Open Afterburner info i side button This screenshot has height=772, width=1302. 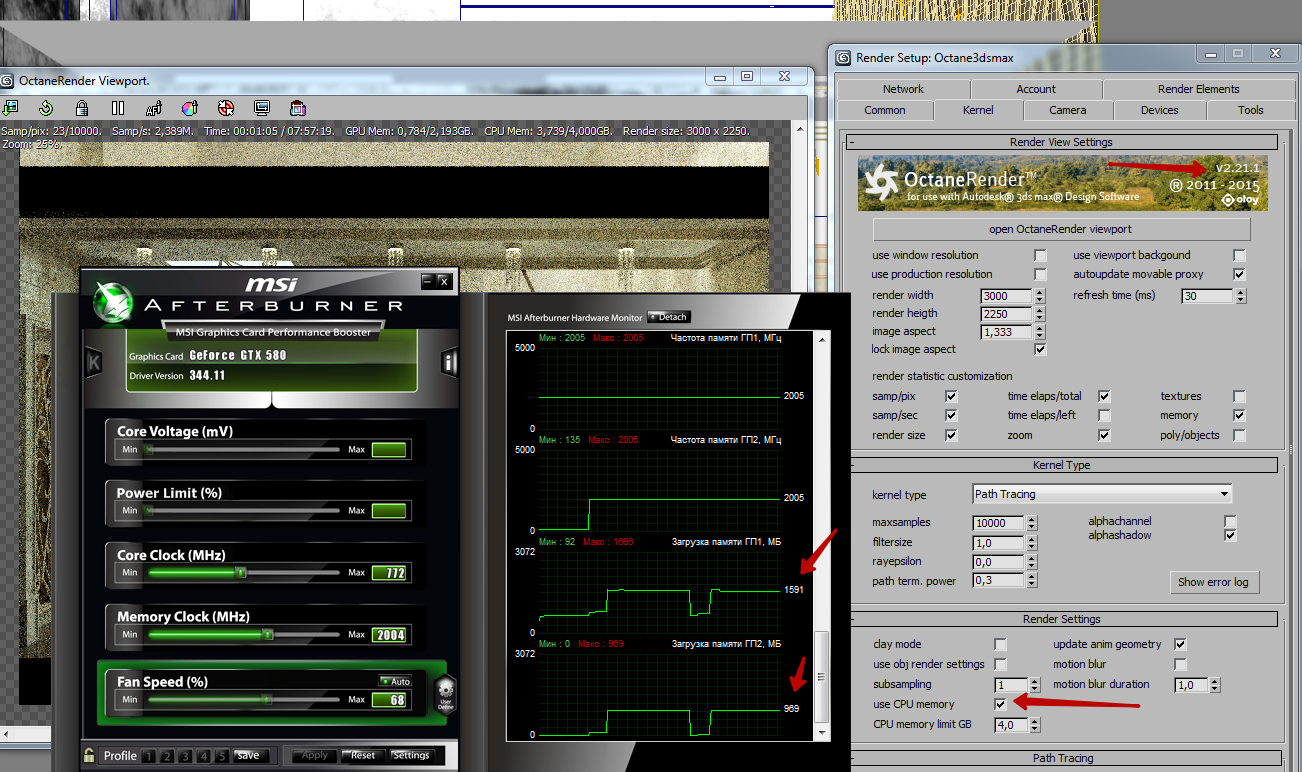coord(449,362)
